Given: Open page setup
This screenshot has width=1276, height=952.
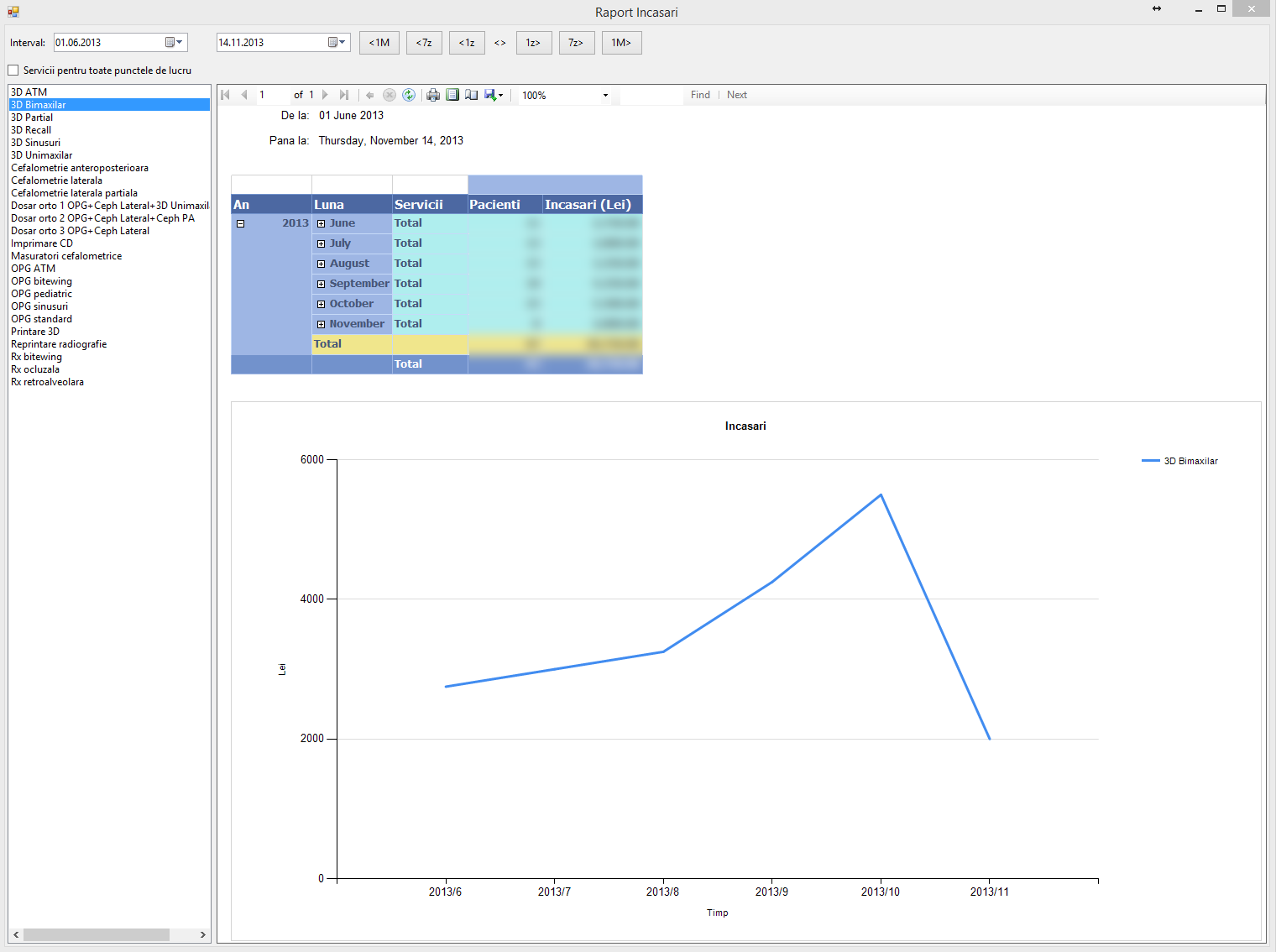Looking at the screenshot, I should tap(471, 95).
